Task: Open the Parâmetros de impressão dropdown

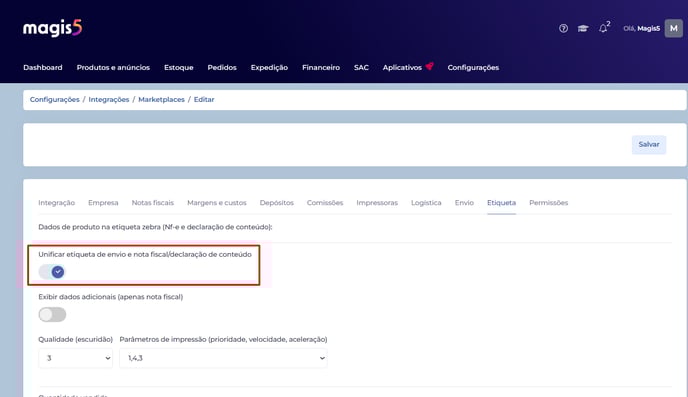Action: (x=223, y=358)
